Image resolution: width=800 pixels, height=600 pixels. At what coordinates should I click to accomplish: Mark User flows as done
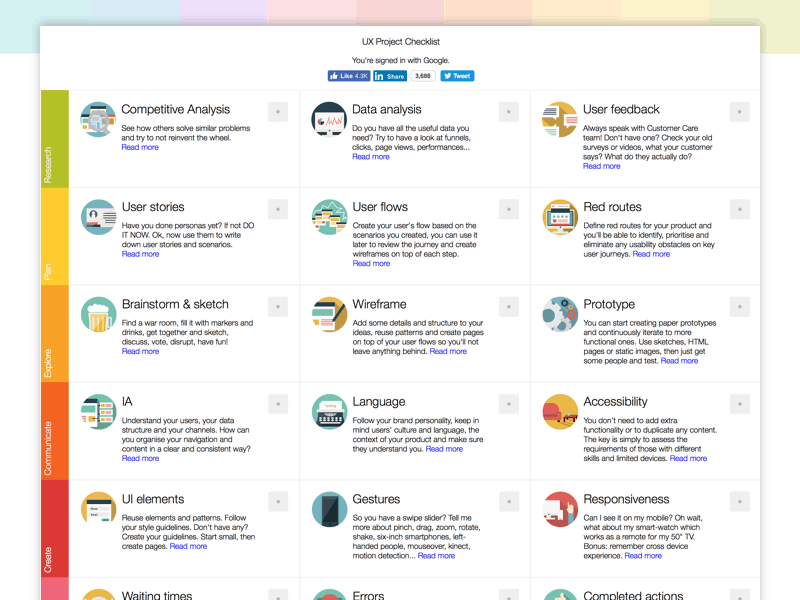tap(509, 209)
